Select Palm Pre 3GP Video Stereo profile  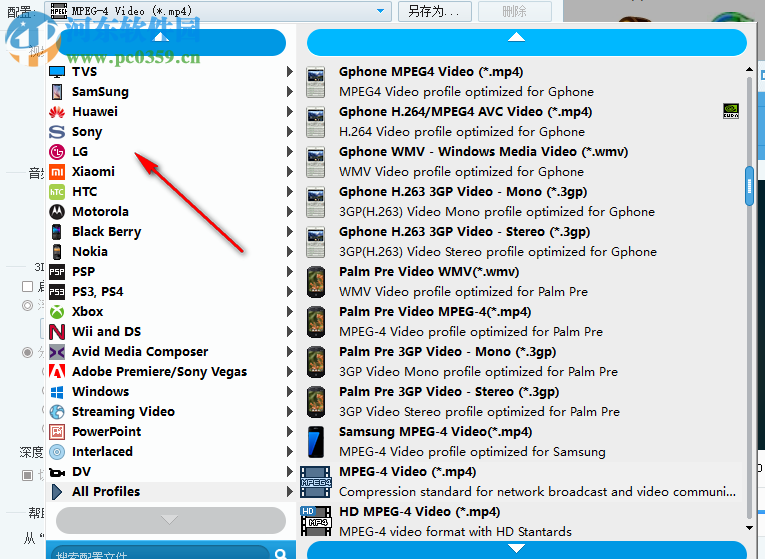[522, 402]
